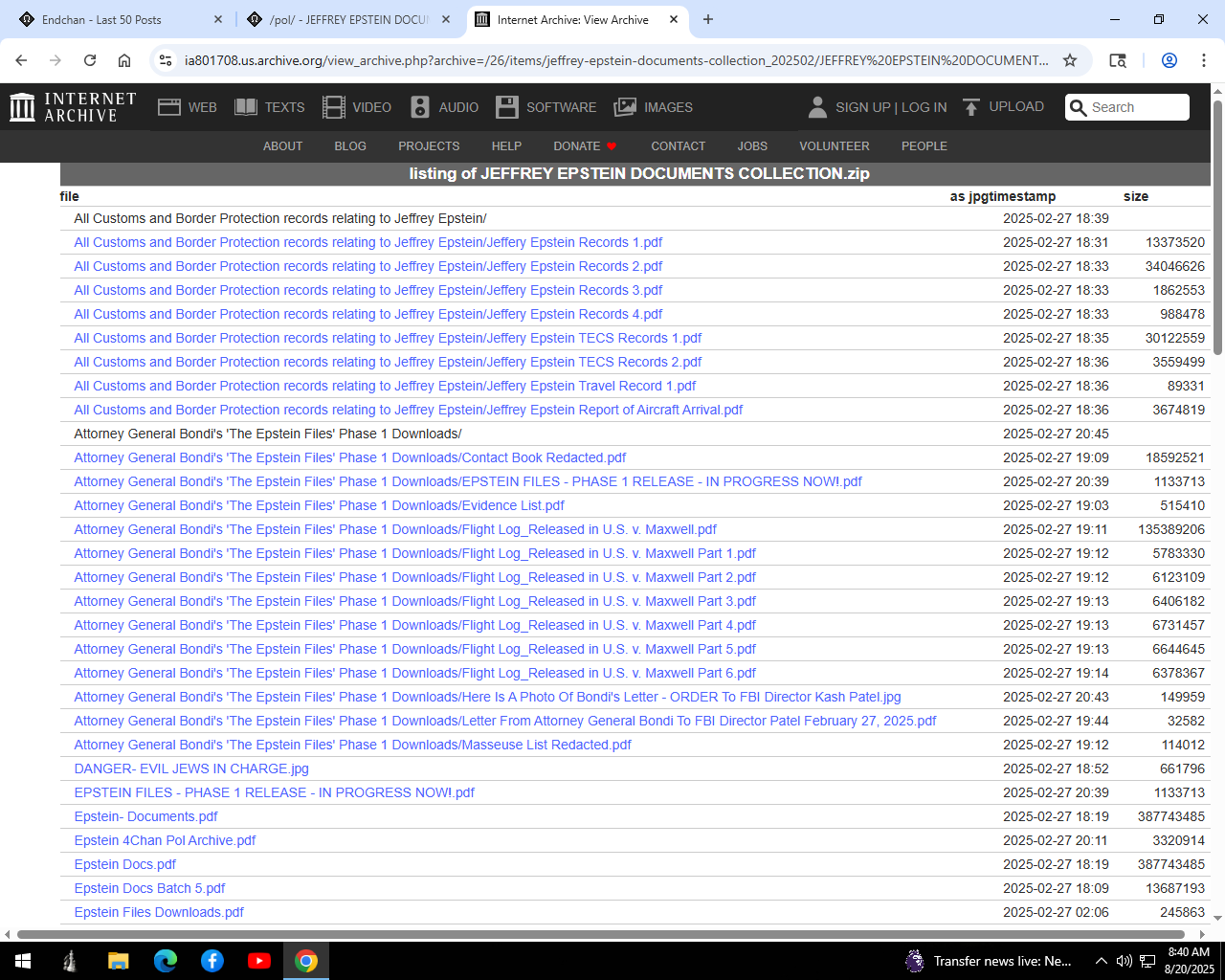Bookmark this page with star icon
The height and width of the screenshot is (980, 1225).
(1070, 60)
